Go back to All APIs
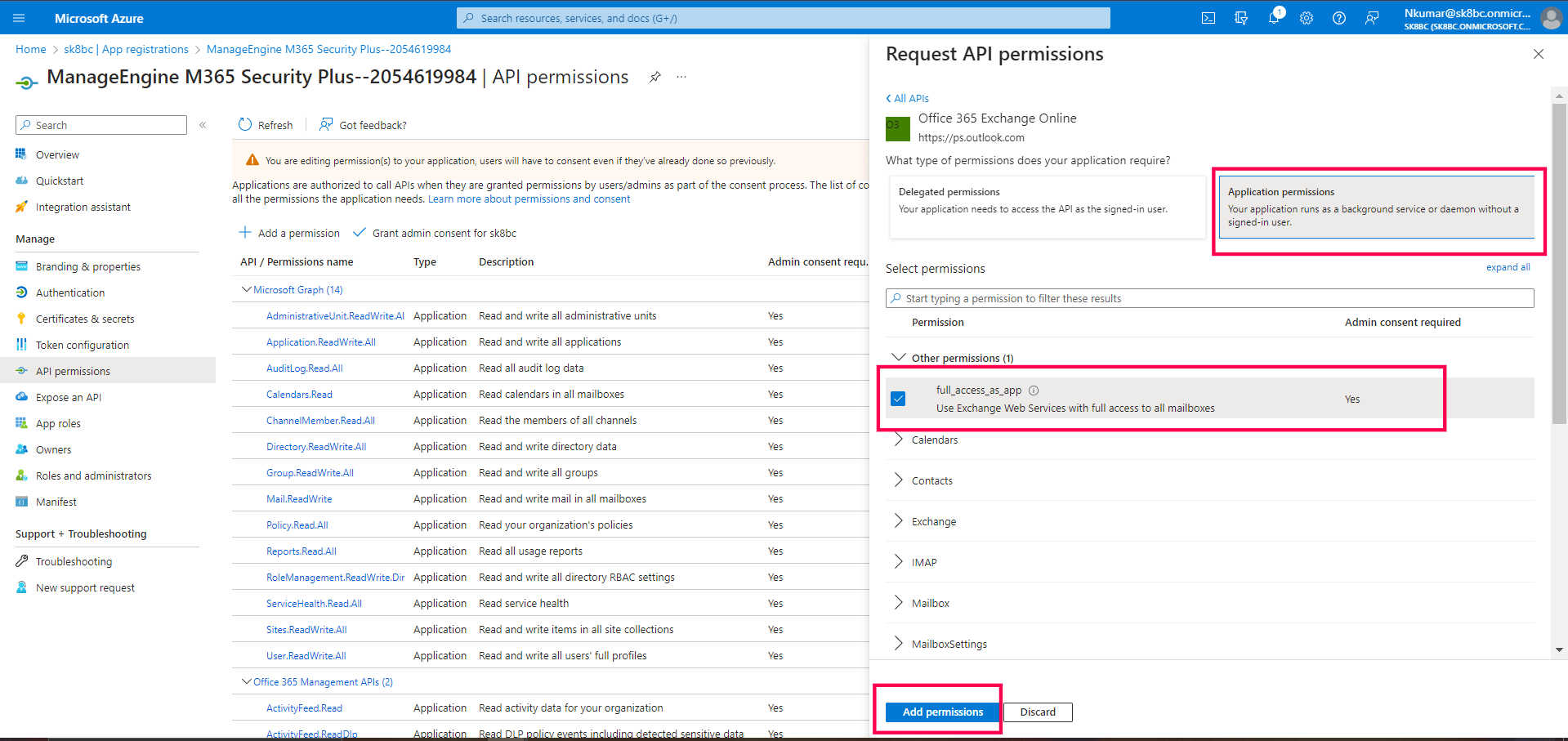Screen dimensions: 1568x741 tap(908, 98)
